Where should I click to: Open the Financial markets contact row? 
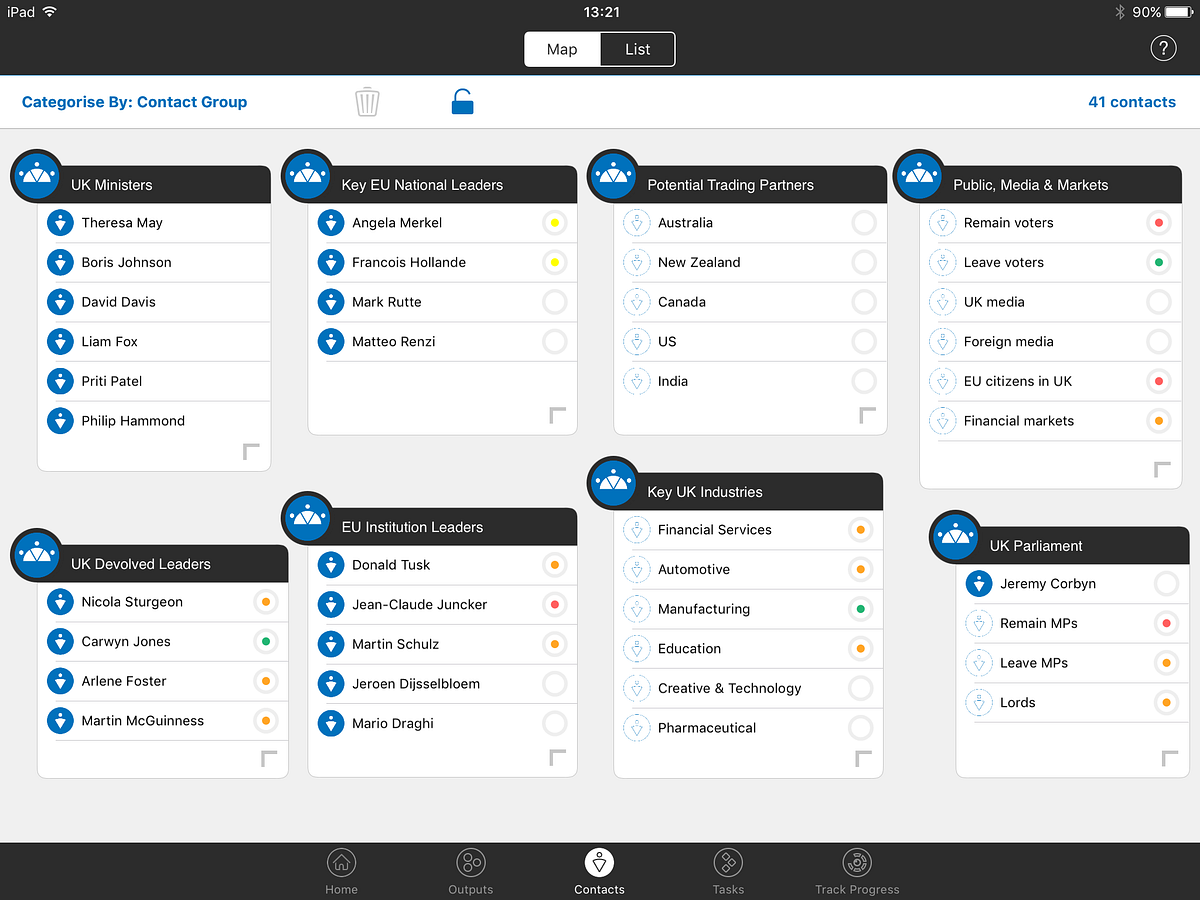pyautogui.click(x=1050, y=421)
